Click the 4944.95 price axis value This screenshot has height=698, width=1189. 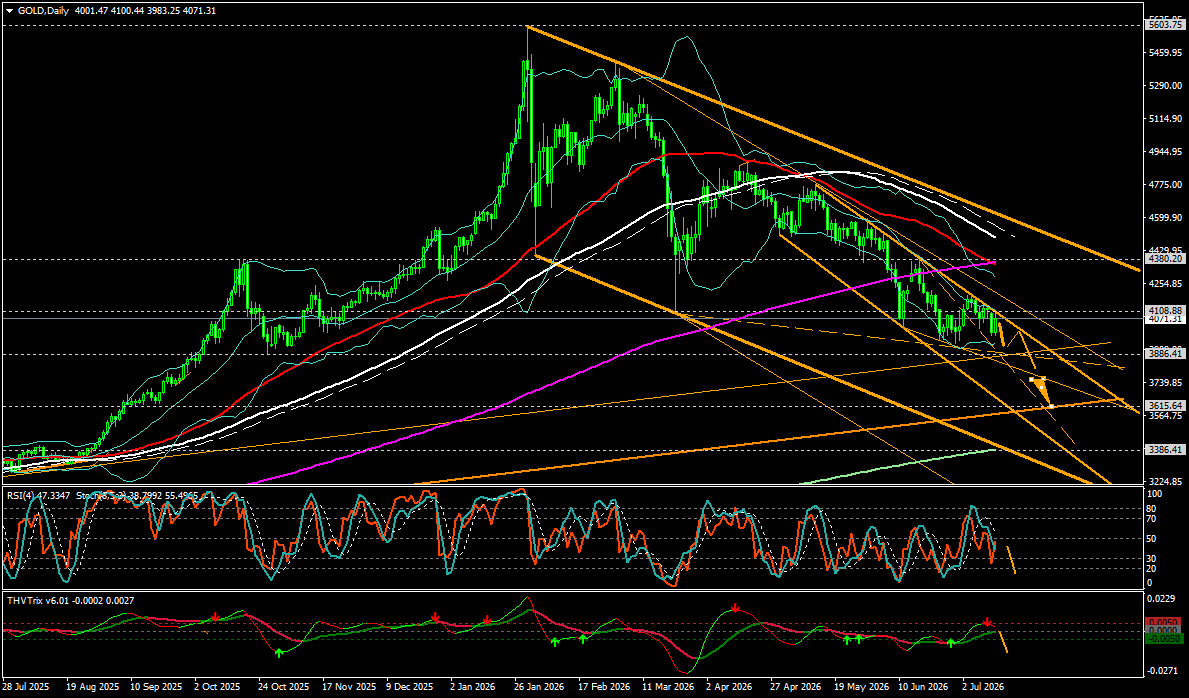click(1166, 152)
